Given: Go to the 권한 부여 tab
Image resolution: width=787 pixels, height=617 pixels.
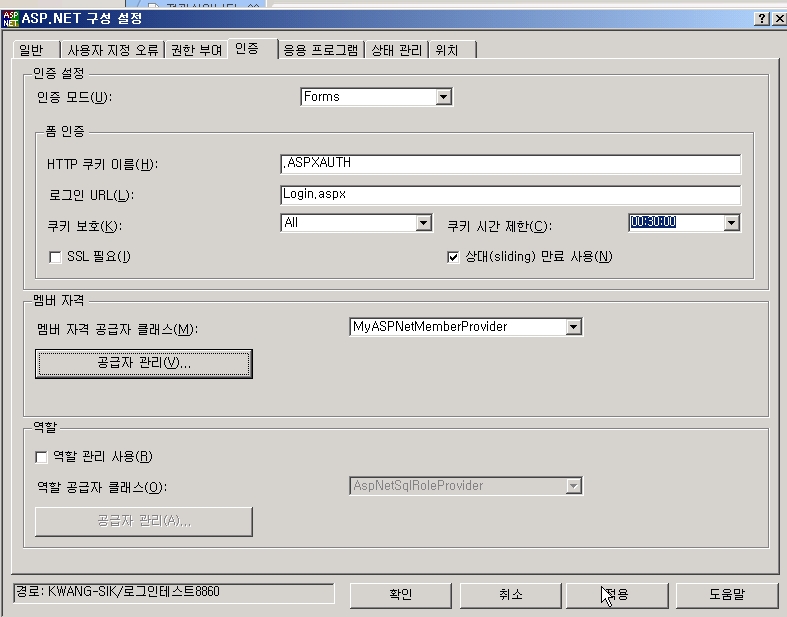Looking at the screenshot, I should pyautogui.click(x=196, y=50).
